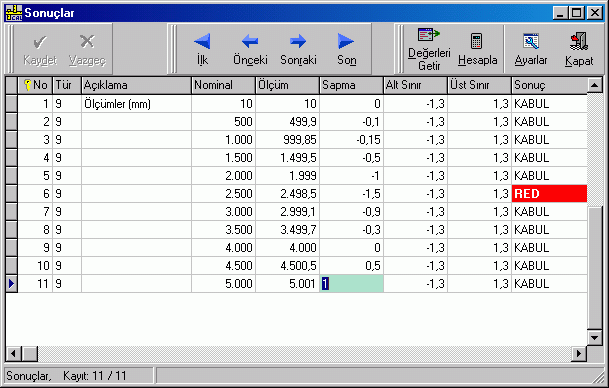Click the Sapma column header
The height and width of the screenshot is (388, 609).
[x=351, y=85]
